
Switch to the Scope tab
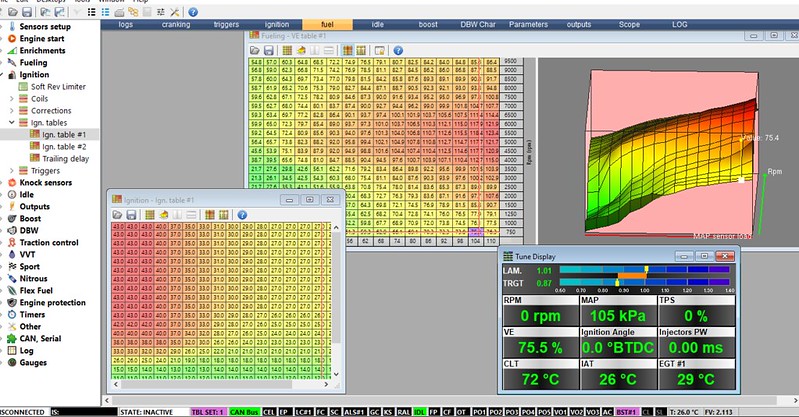[629, 24]
